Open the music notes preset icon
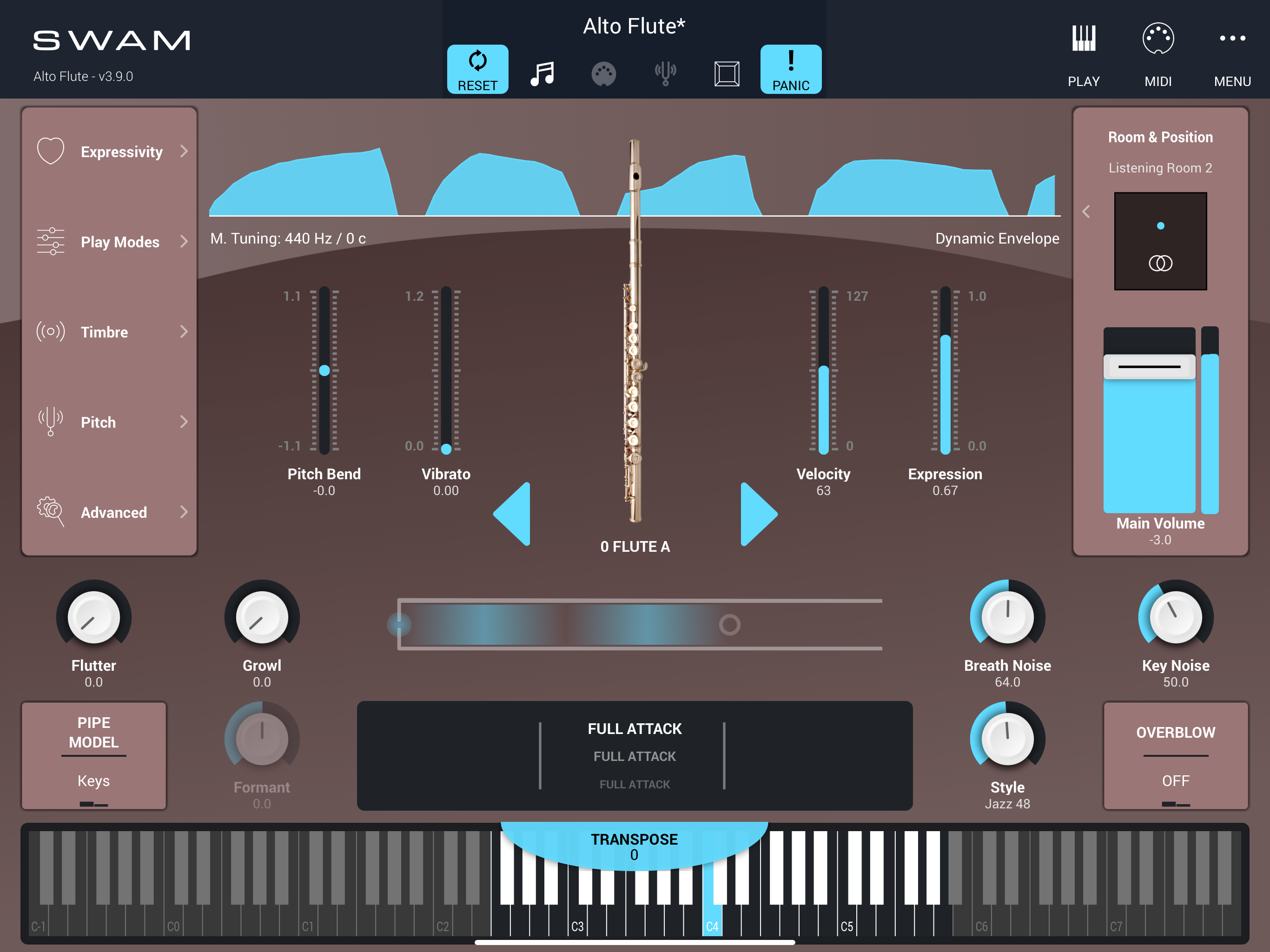Viewport: 1270px width, 952px height. click(542, 73)
